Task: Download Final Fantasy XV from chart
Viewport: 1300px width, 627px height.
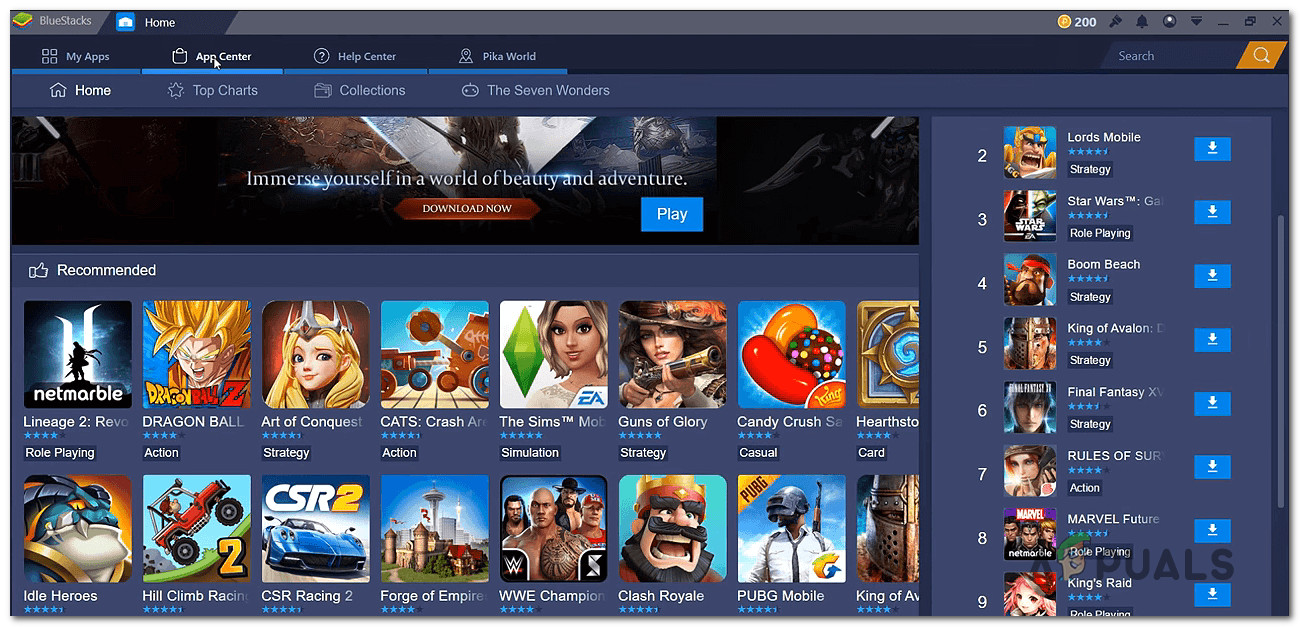Action: pos(1212,403)
